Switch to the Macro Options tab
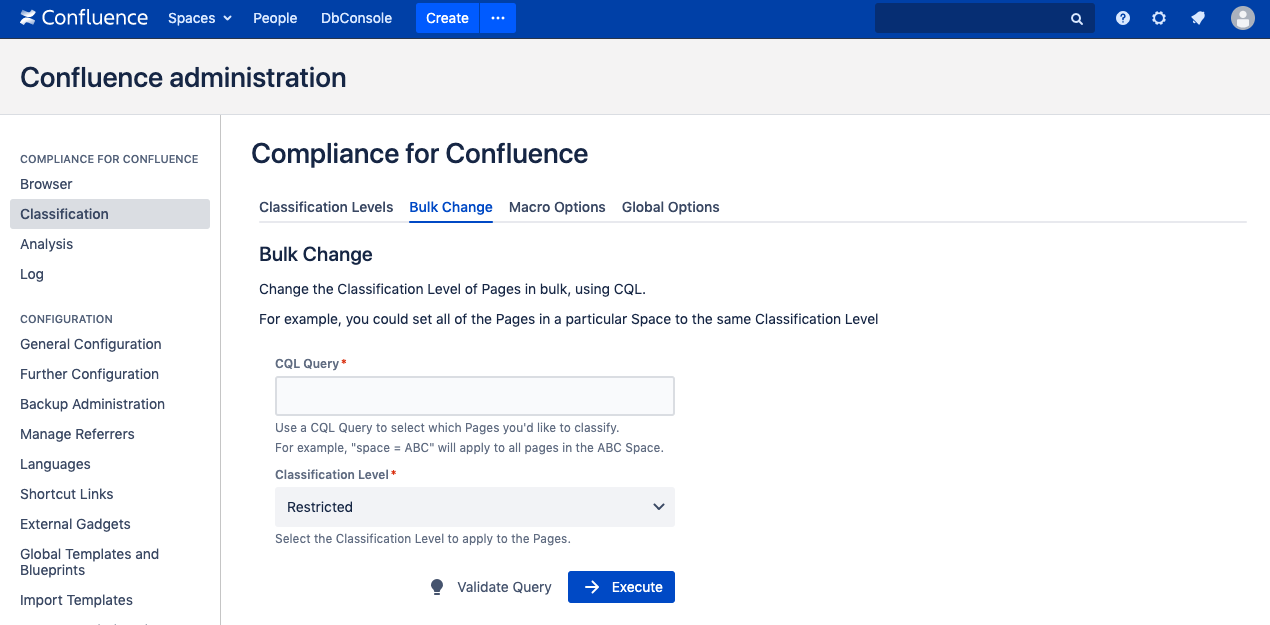The width and height of the screenshot is (1270, 625). coord(557,207)
